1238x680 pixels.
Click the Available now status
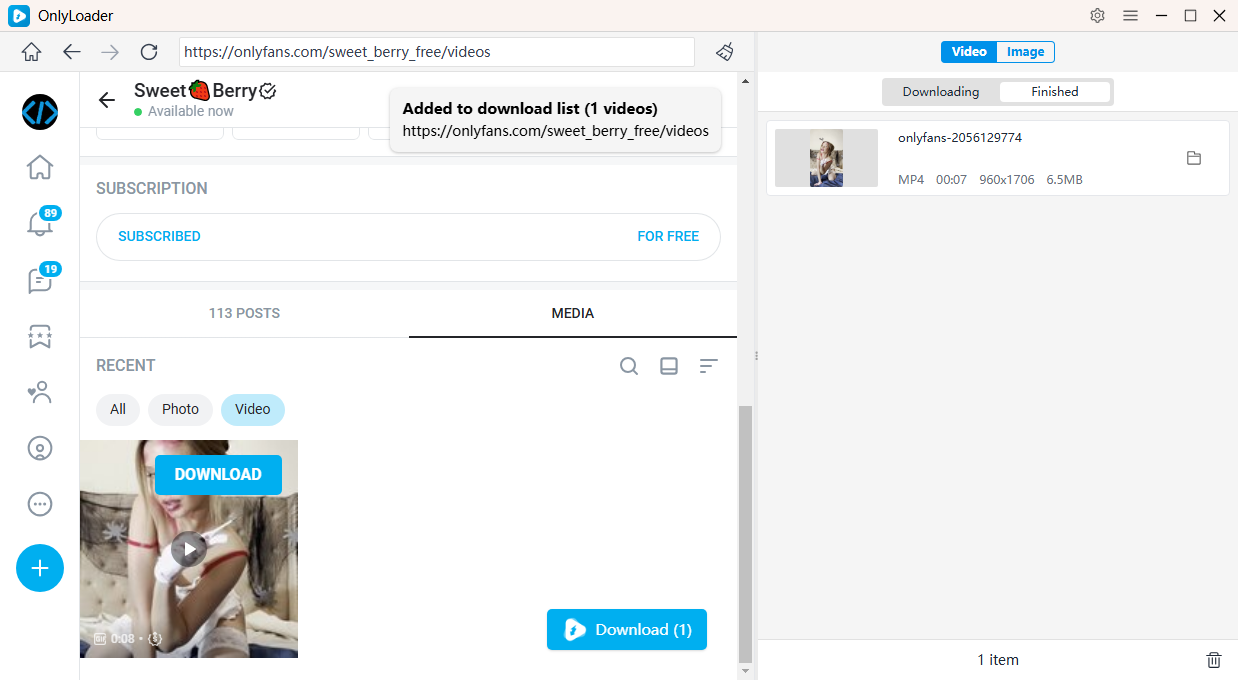point(184,111)
